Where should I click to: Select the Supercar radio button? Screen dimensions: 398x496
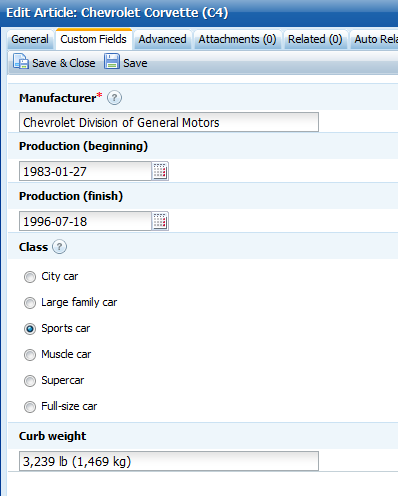click(30, 381)
